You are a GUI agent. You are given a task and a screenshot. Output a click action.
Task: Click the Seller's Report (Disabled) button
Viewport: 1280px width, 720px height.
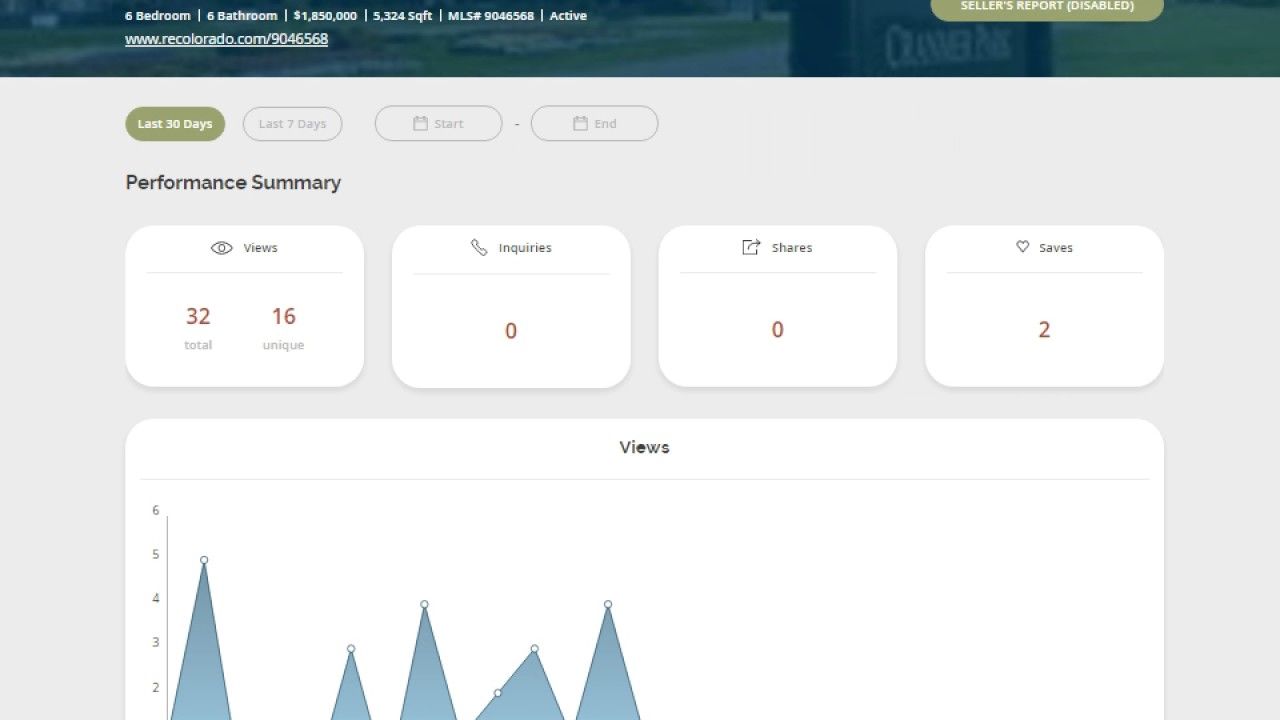point(1047,8)
